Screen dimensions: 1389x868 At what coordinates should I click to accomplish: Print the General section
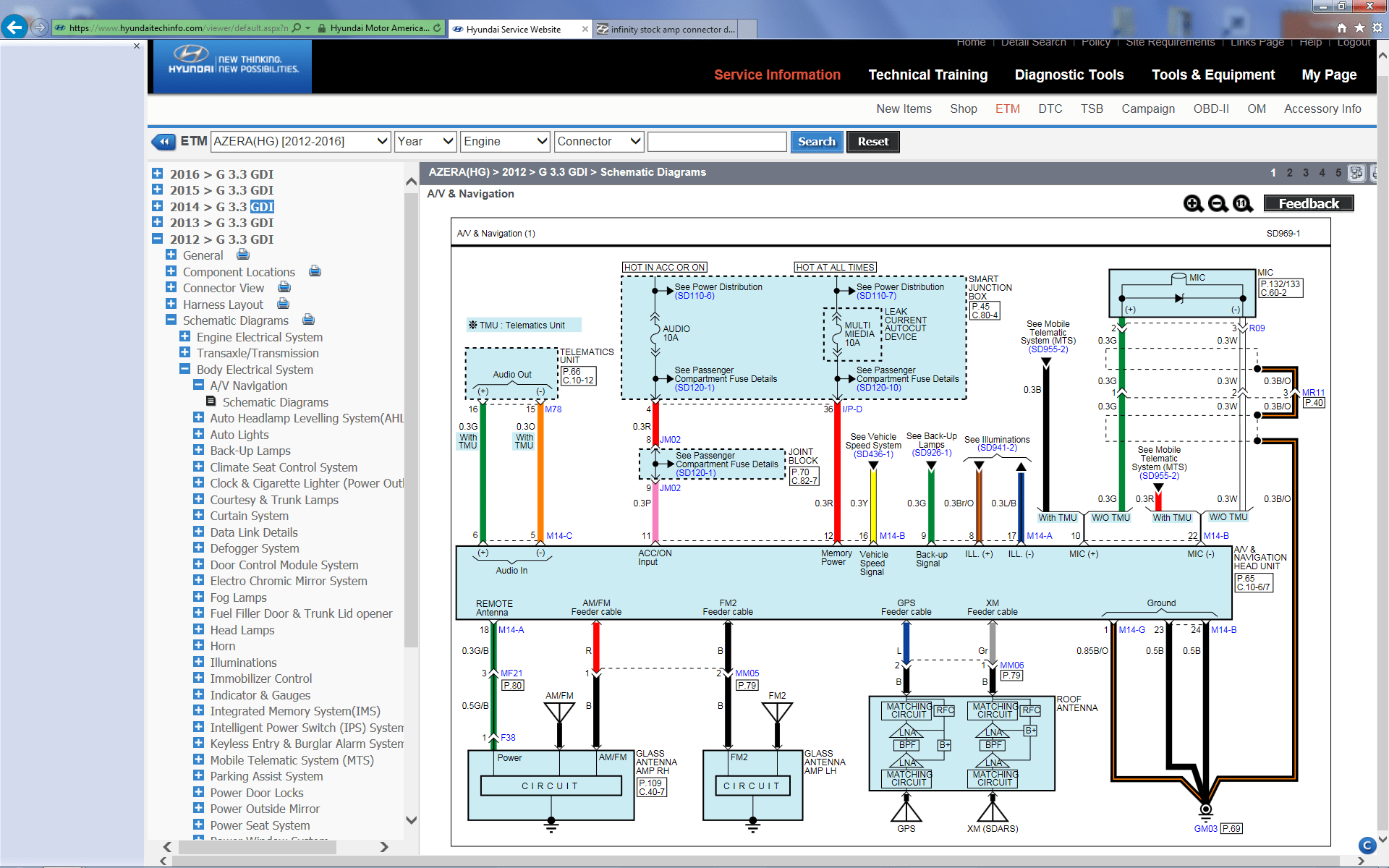pyautogui.click(x=243, y=255)
